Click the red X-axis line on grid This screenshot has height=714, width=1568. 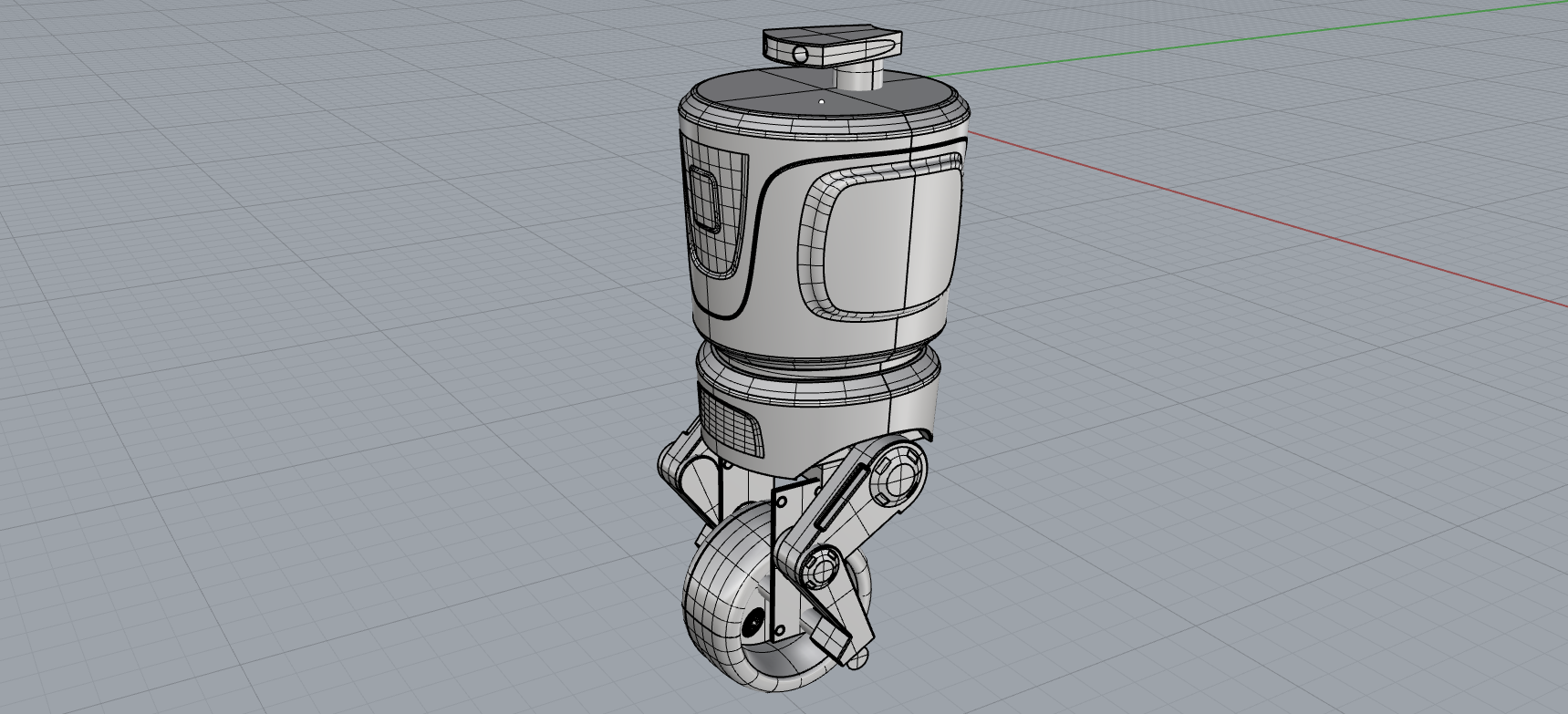(1268, 218)
